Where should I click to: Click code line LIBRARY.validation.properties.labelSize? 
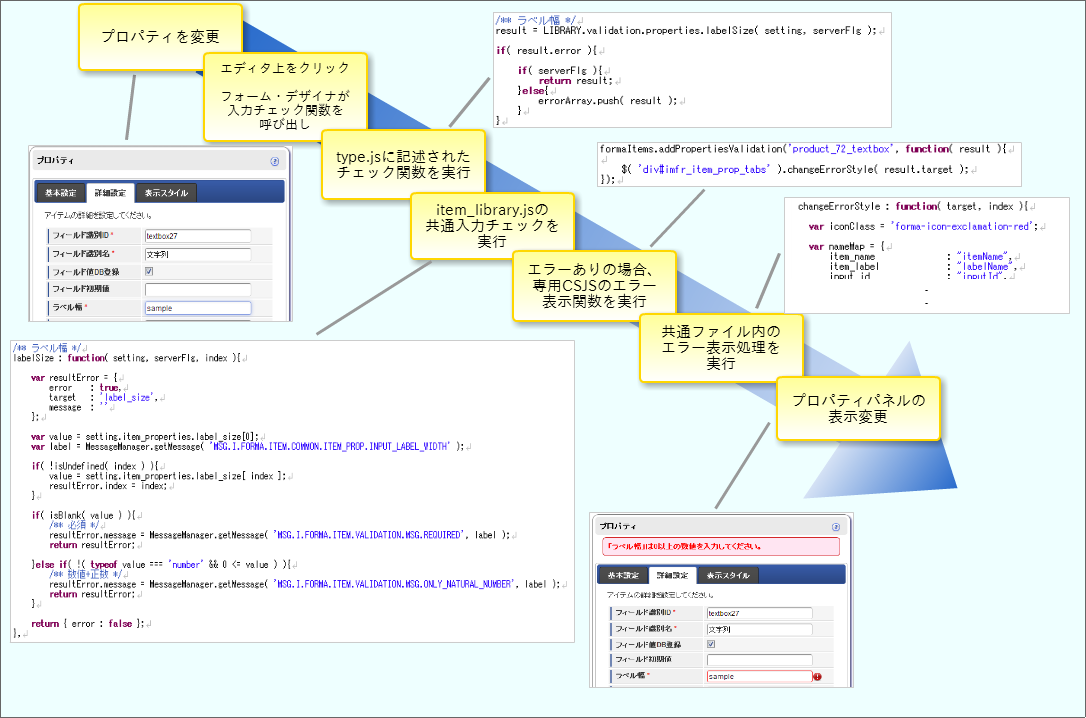coord(686,30)
